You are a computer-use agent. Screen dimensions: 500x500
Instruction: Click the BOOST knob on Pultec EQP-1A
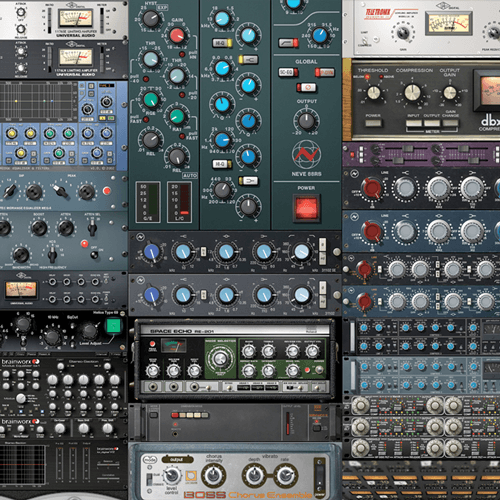(39, 228)
